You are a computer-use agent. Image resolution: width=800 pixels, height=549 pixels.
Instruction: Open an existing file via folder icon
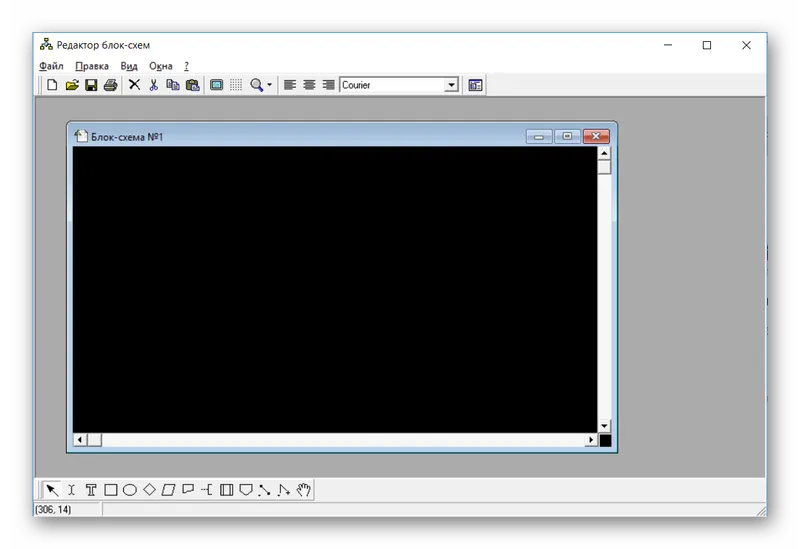pyautogui.click(x=72, y=85)
